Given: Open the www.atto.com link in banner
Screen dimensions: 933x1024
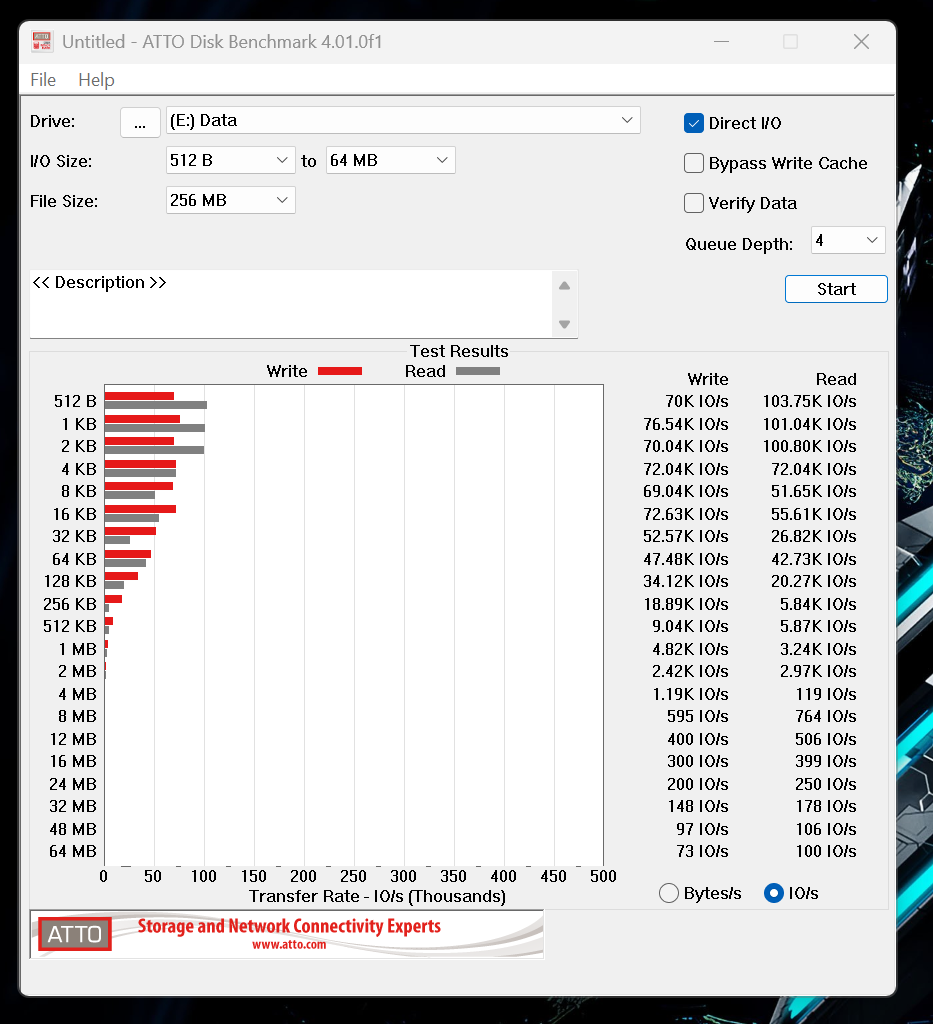Looking at the screenshot, I should coord(289,945).
